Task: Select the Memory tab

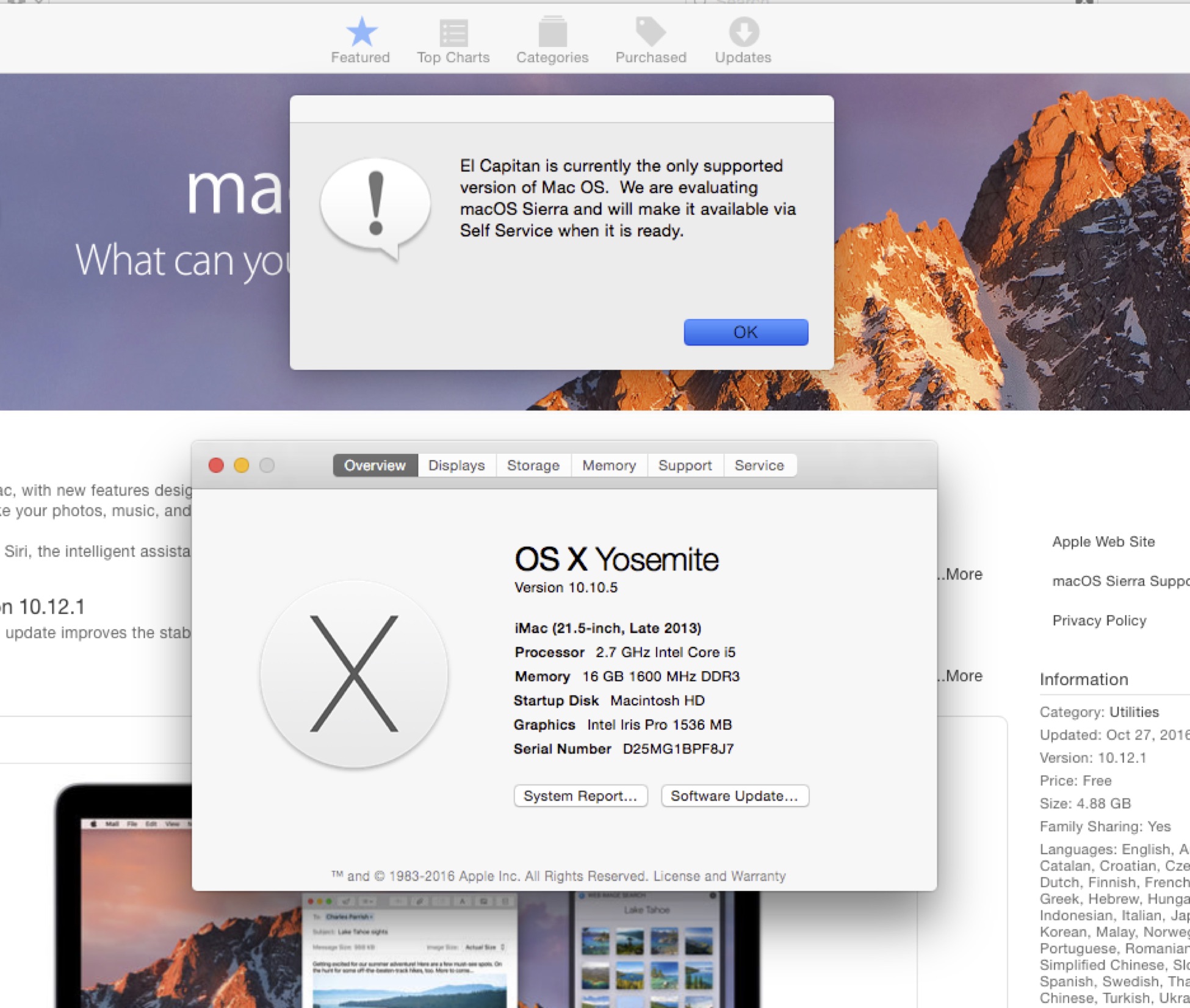Action: [x=608, y=466]
